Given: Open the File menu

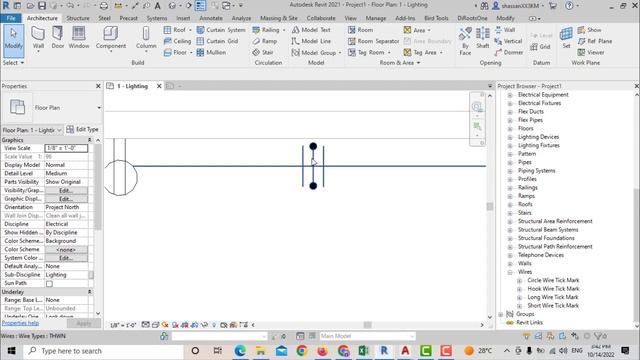Looking at the screenshot, I should pyautogui.click(x=11, y=18).
